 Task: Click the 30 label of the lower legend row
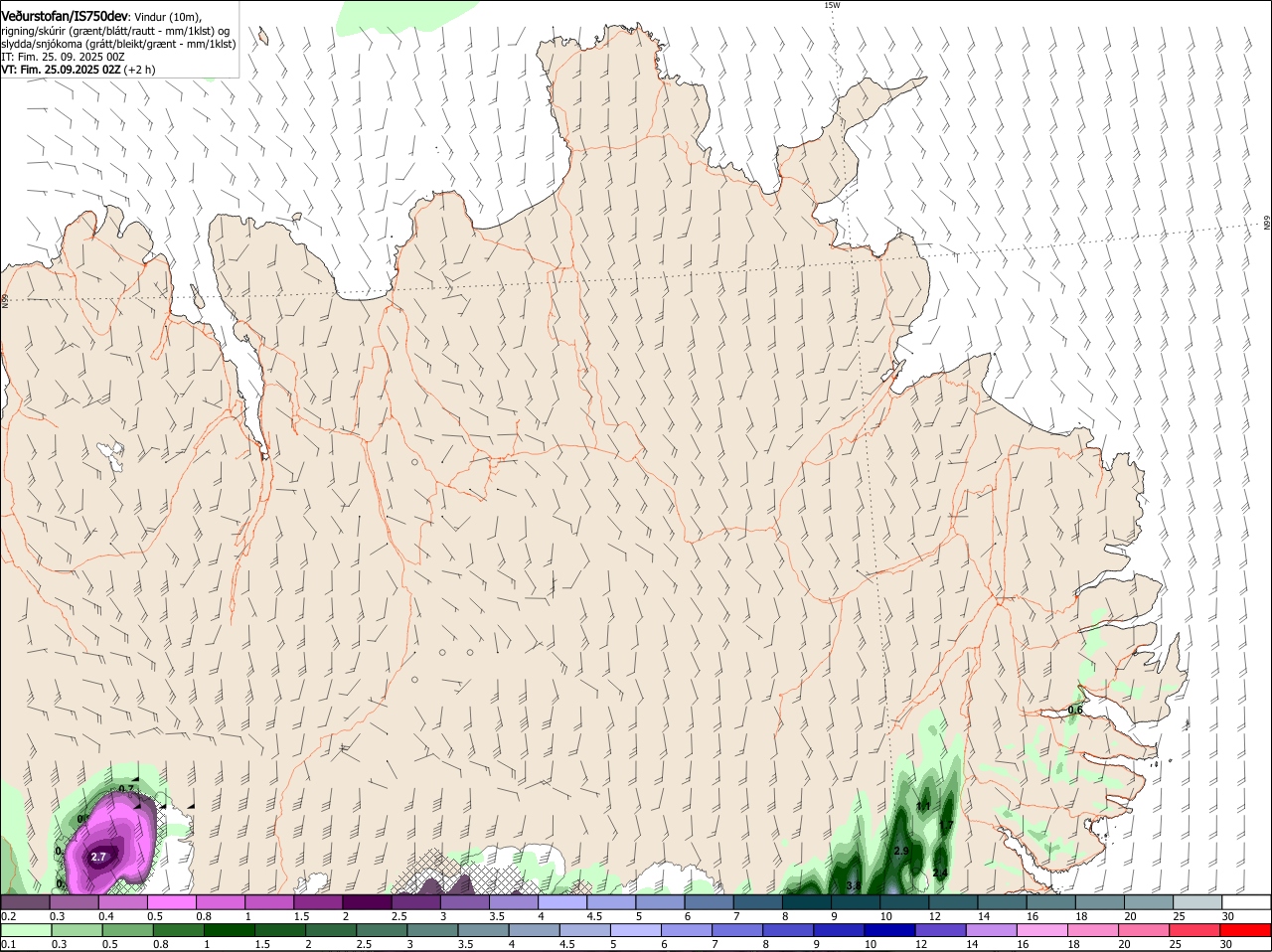point(1225,945)
